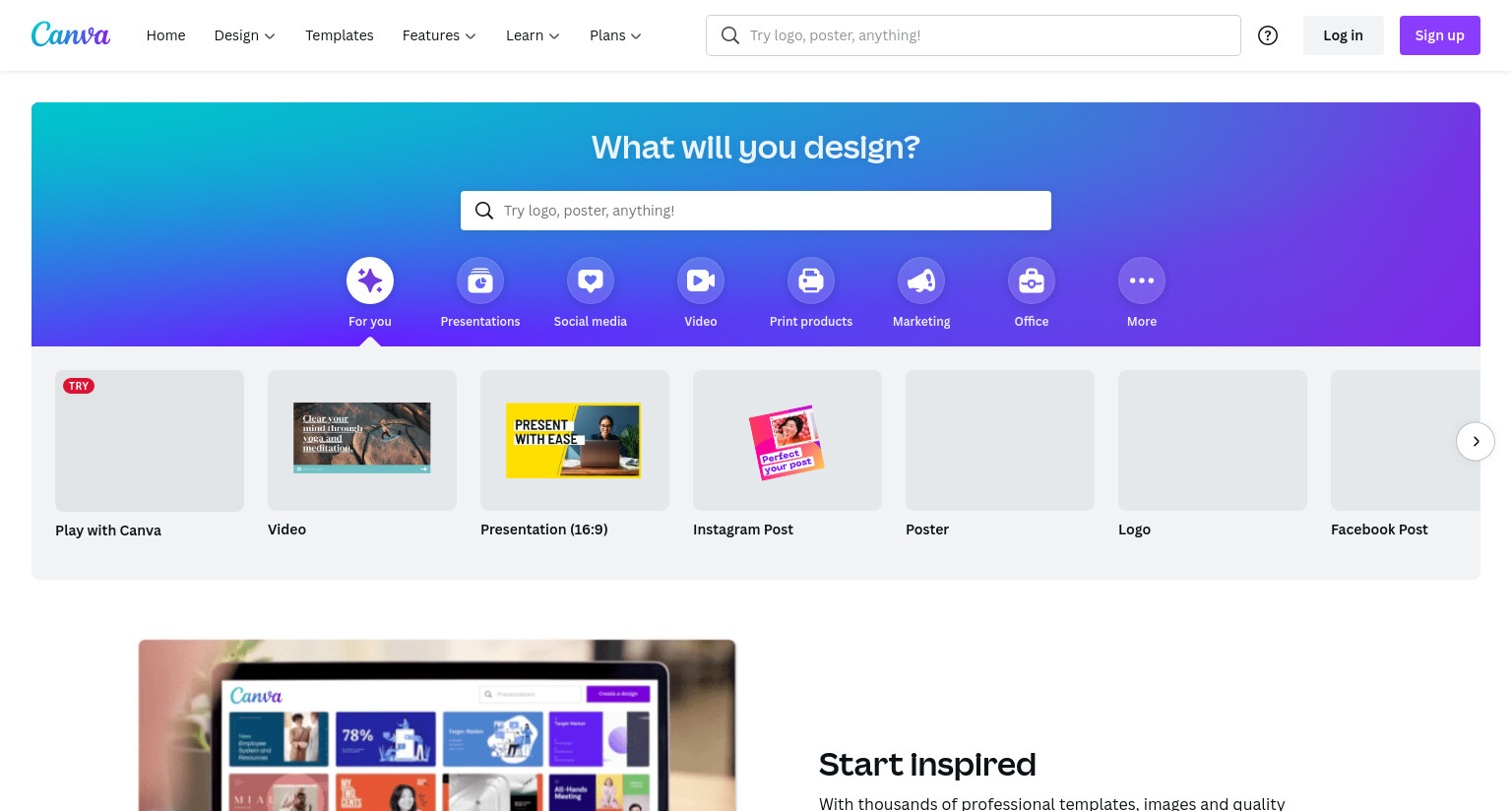Open the Presentation (16:9) thumbnail
The height and width of the screenshot is (811, 1512).
[575, 440]
